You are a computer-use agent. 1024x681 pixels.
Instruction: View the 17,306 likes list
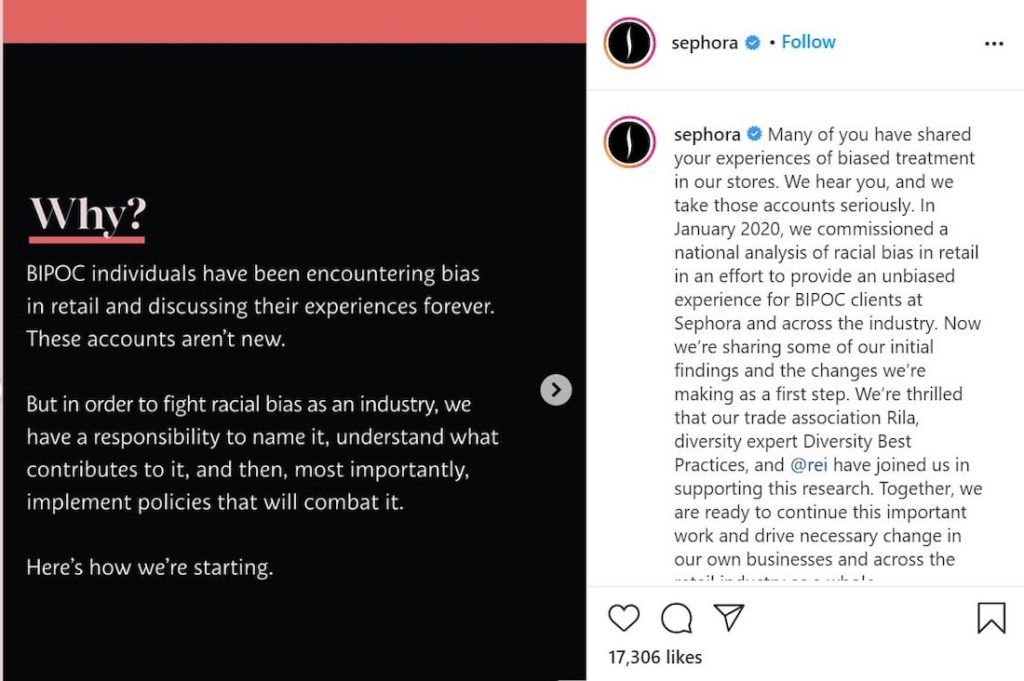(x=655, y=657)
